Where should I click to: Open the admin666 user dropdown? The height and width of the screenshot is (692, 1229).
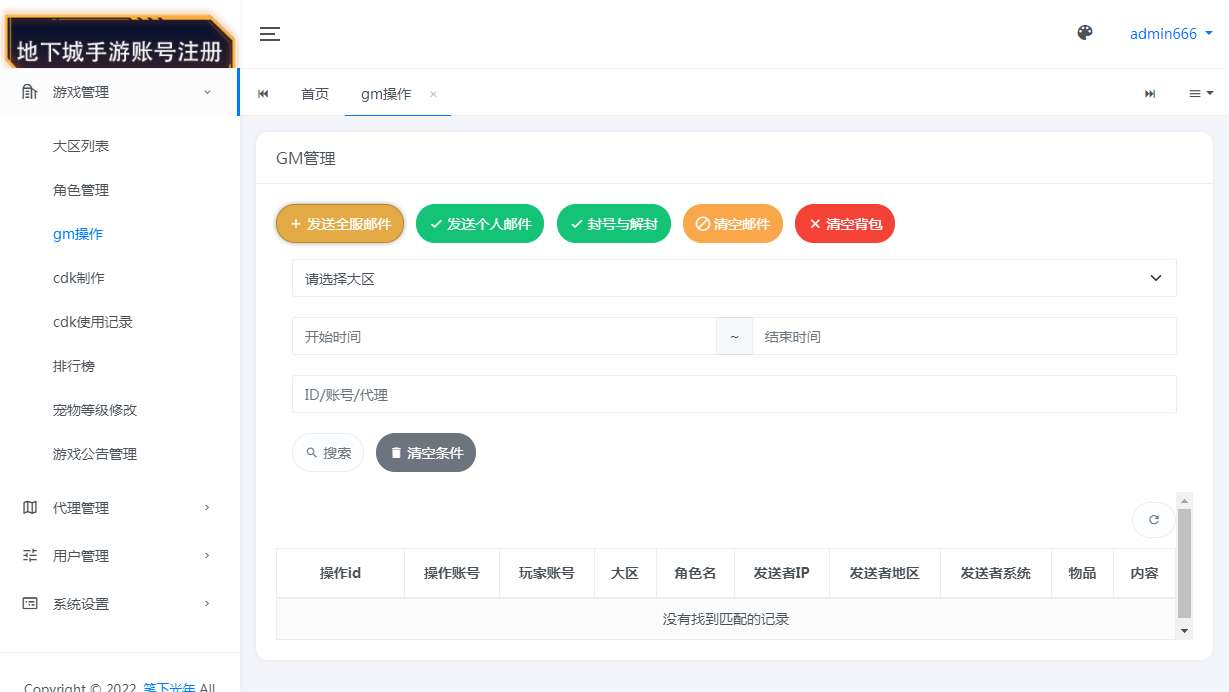(1171, 33)
